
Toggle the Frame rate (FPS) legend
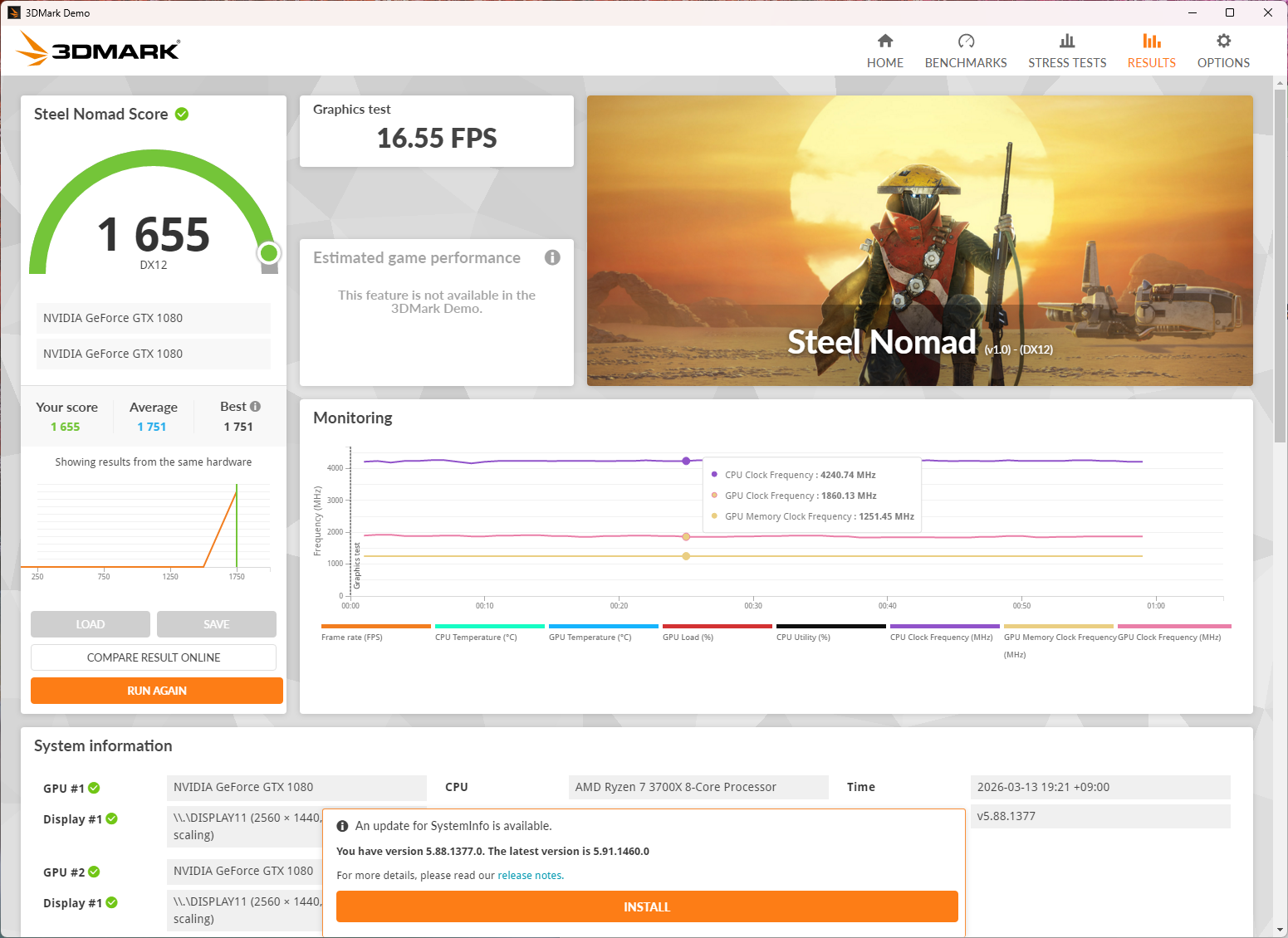375,633
